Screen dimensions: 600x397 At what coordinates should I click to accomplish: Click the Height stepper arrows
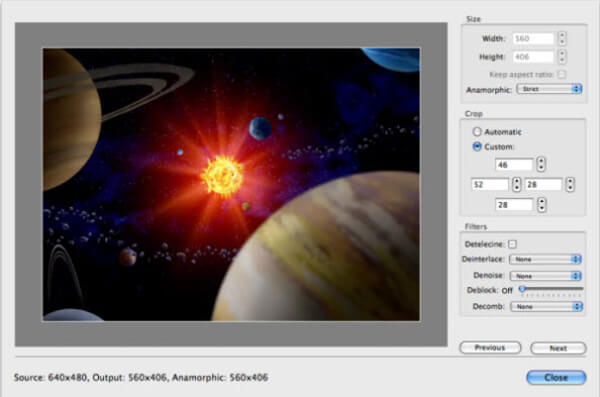pyautogui.click(x=562, y=57)
